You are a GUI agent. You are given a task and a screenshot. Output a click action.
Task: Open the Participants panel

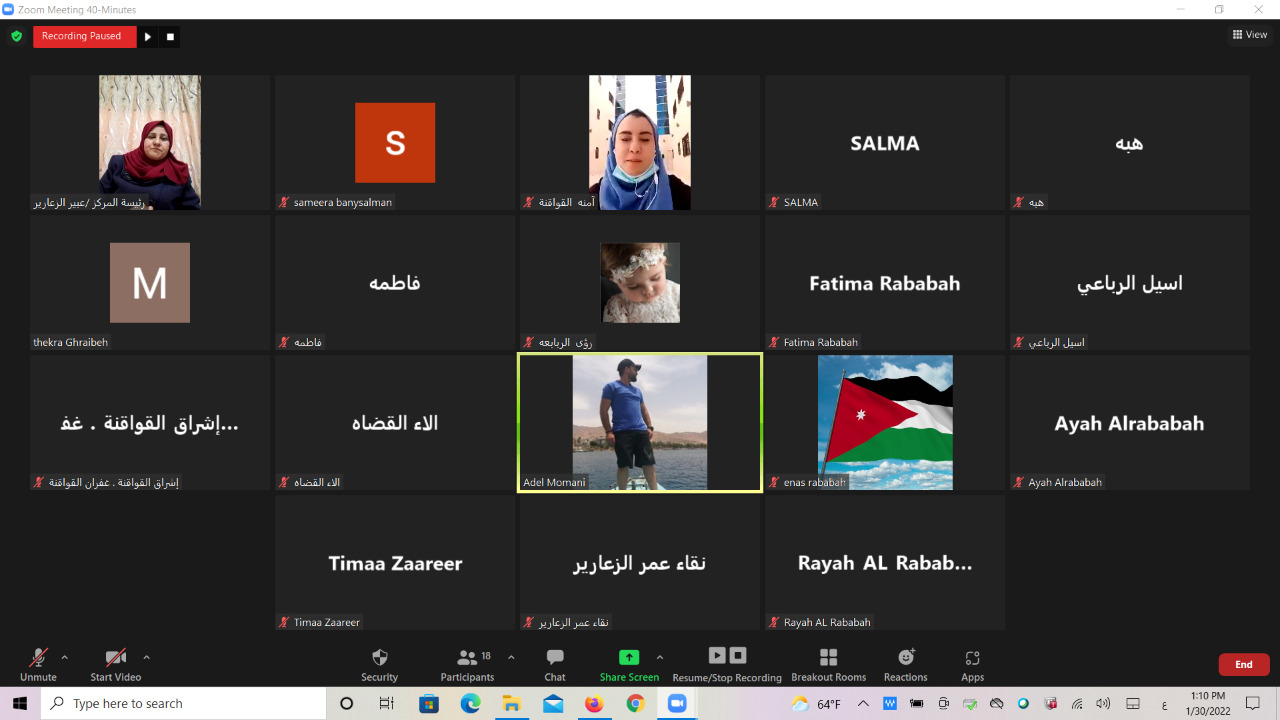point(467,664)
